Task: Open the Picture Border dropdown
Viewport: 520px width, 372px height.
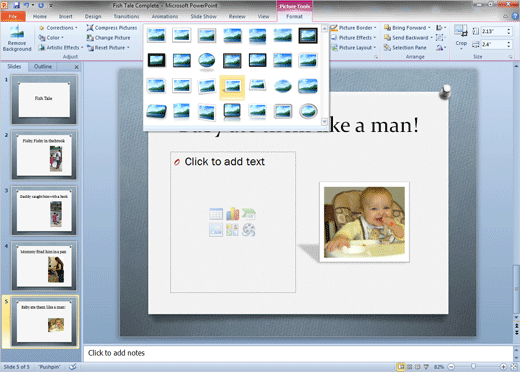Action: [x=354, y=28]
